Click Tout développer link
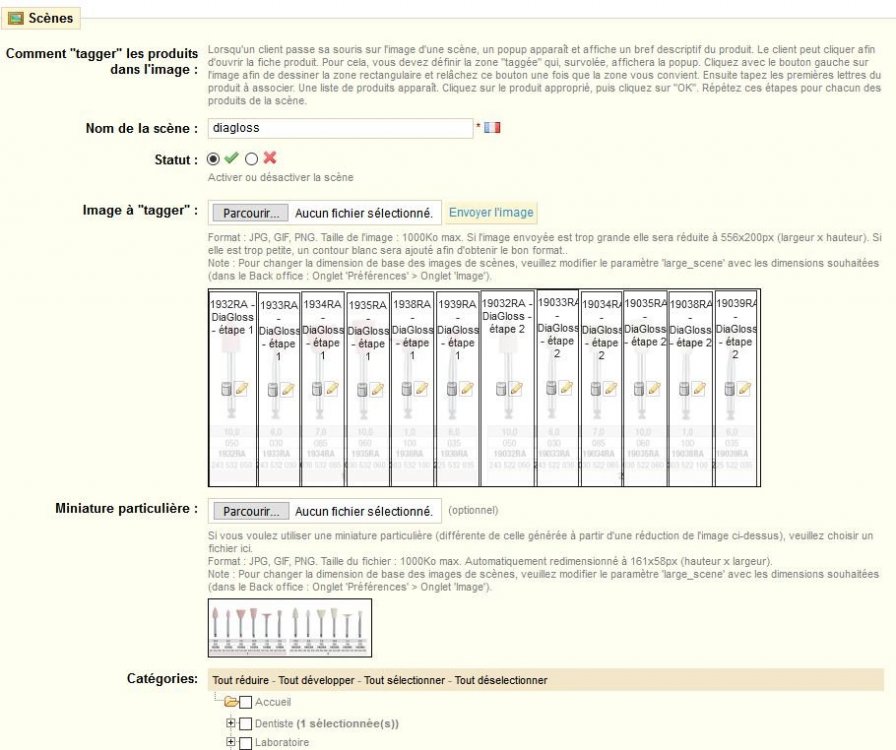896x750 pixels. click(x=317, y=680)
